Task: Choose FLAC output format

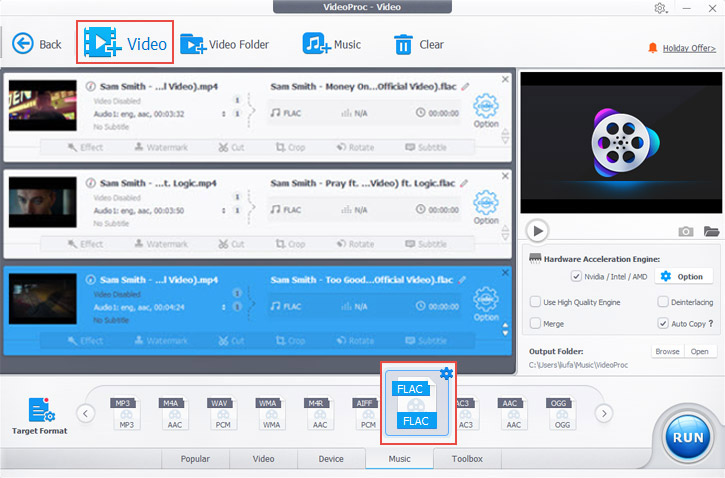Action: pyautogui.click(x=416, y=406)
